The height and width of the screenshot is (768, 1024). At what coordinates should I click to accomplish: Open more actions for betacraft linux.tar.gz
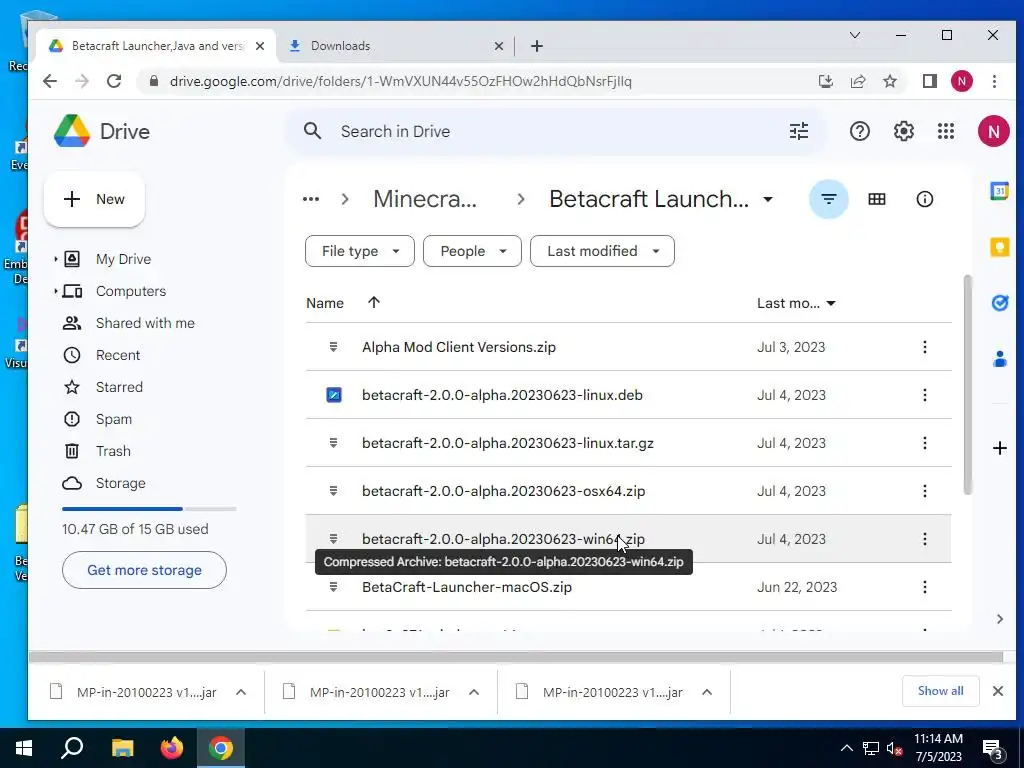coord(925,443)
